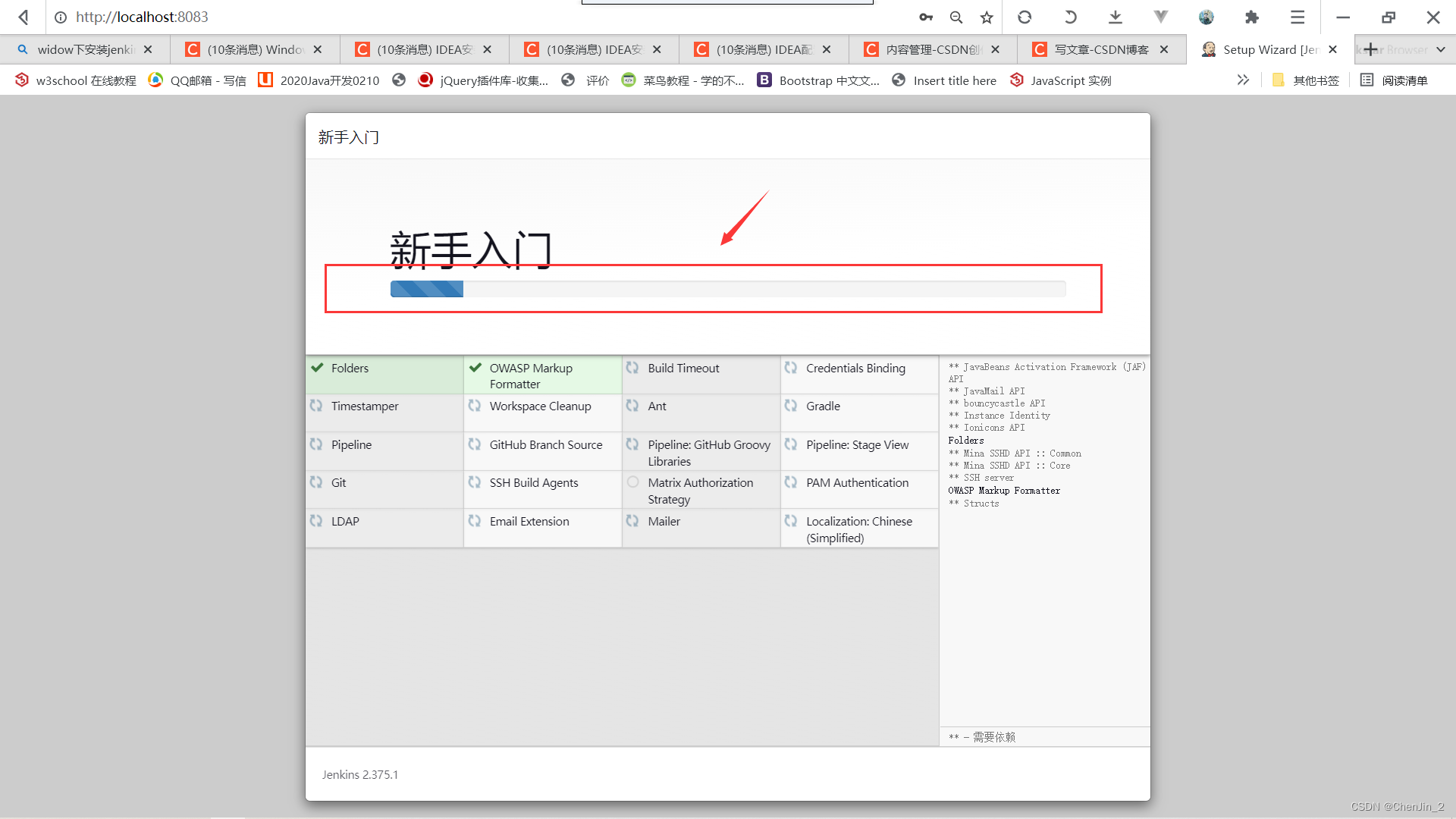Open a new tab with the plus button

[x=1370, y=49]
